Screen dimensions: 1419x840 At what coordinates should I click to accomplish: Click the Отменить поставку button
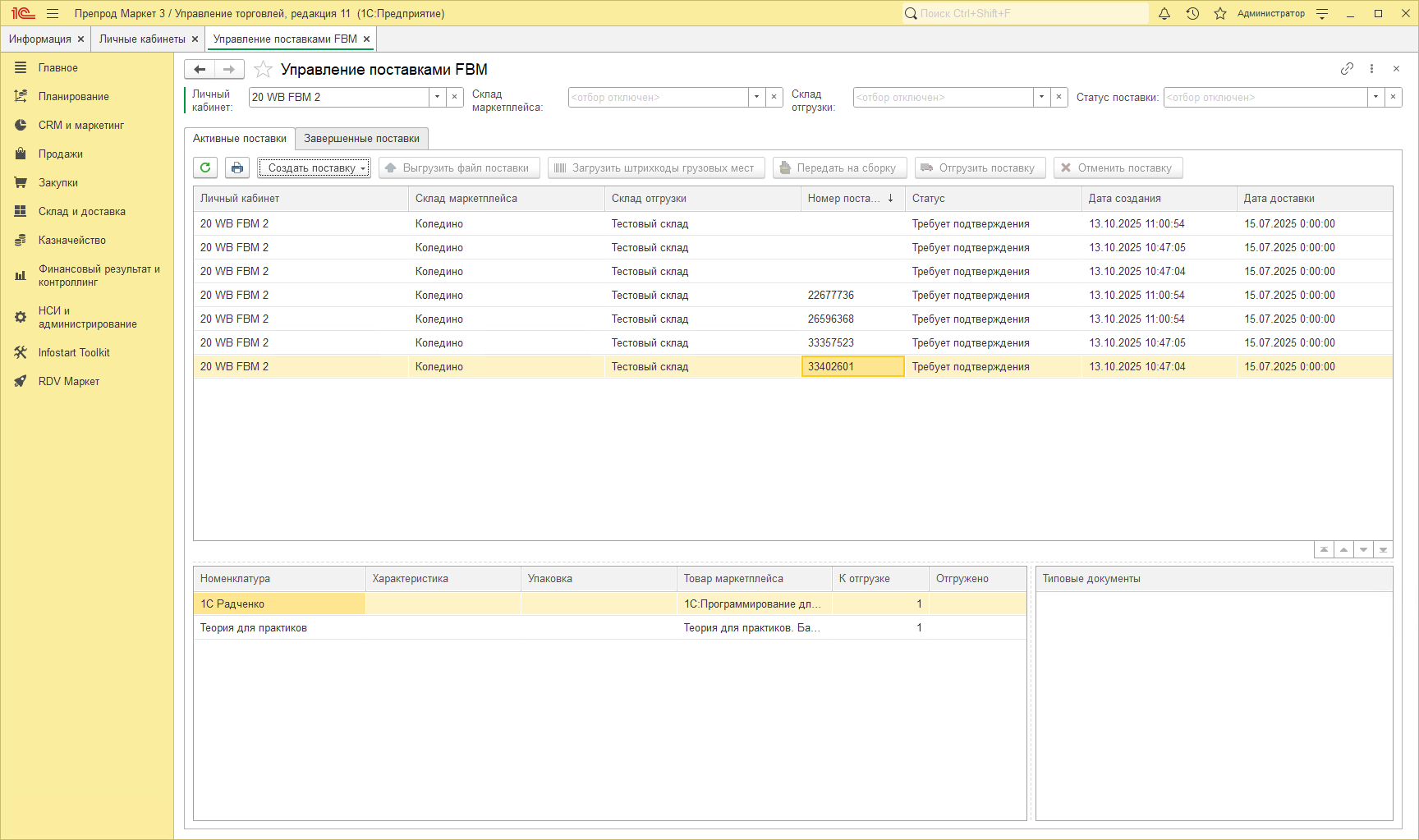pos(1118,168)
